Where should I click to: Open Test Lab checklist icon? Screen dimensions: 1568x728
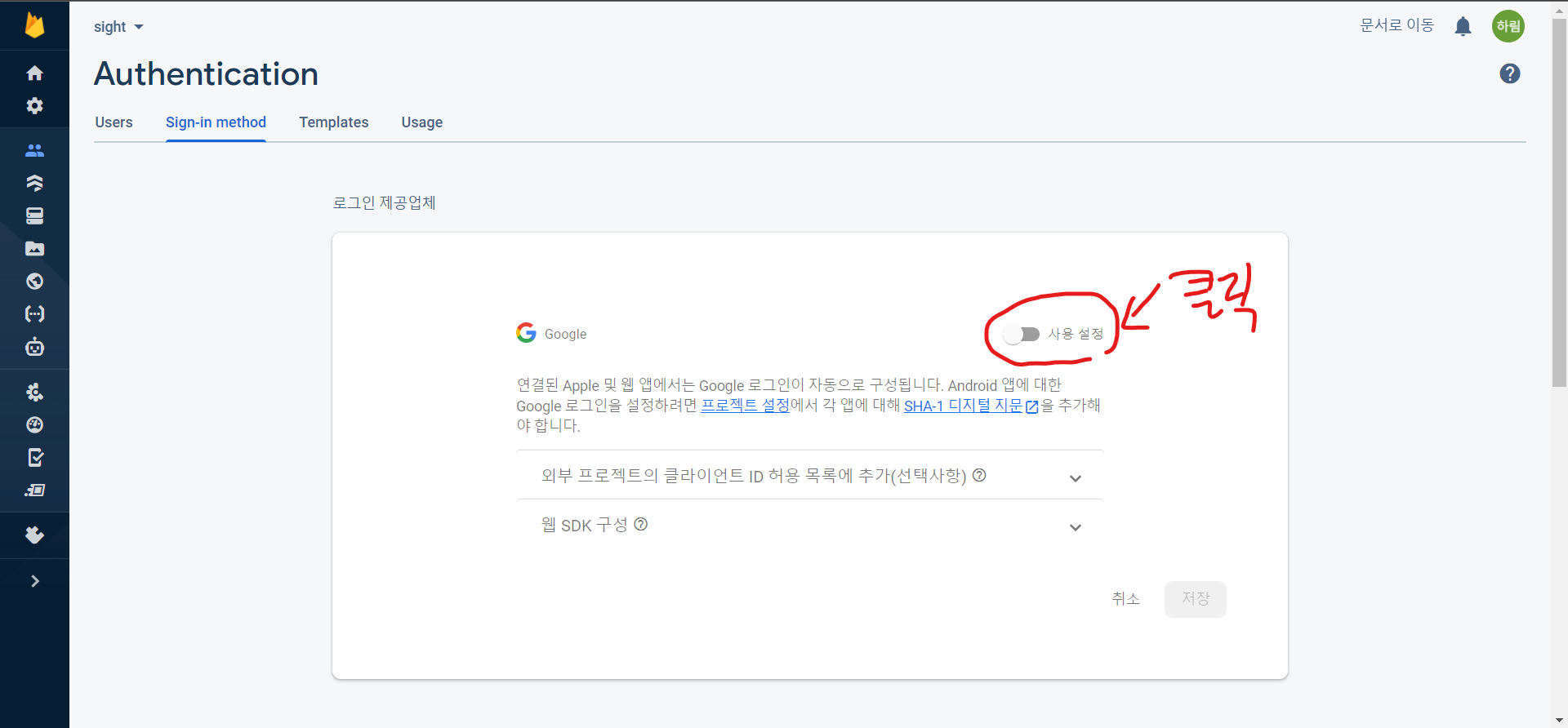(x=34, y=458)
